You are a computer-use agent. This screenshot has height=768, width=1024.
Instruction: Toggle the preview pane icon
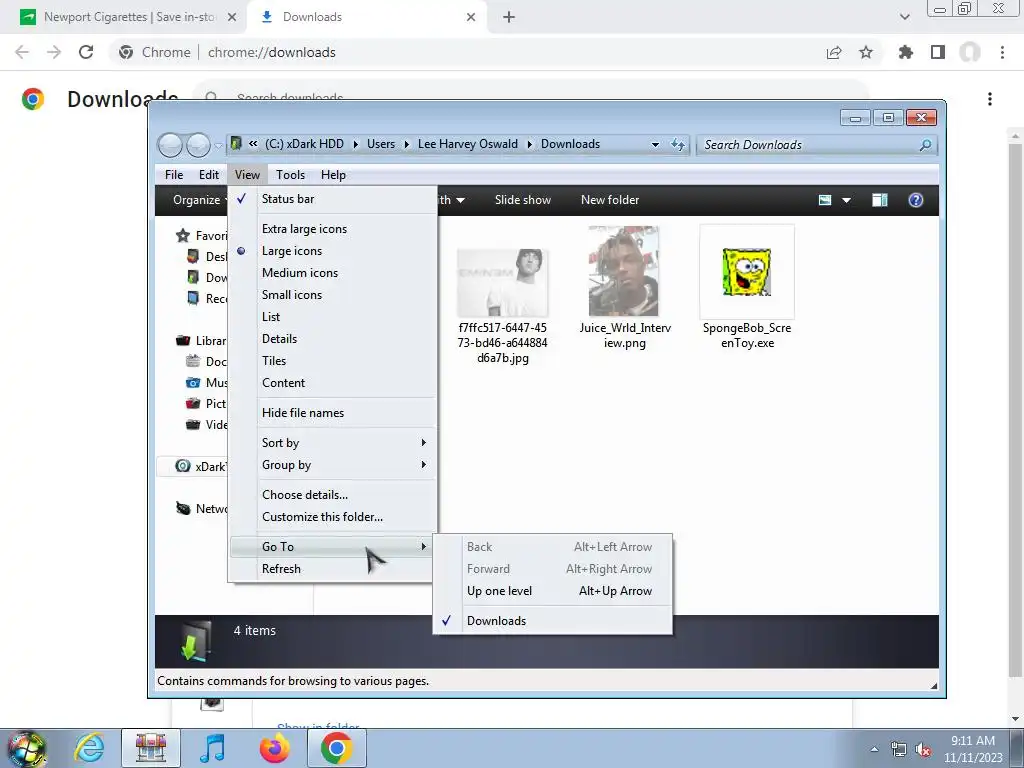coord(880,200)
